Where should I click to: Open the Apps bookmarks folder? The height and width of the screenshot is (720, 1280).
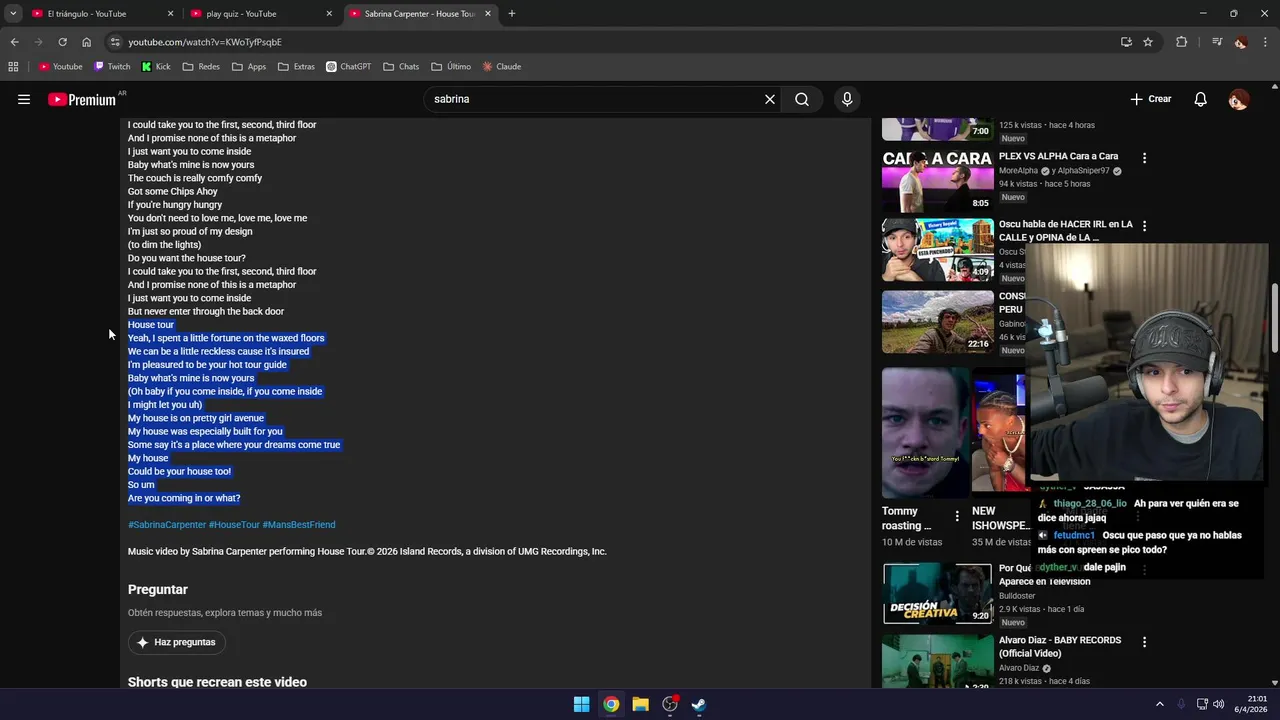(x=249, y=67)
